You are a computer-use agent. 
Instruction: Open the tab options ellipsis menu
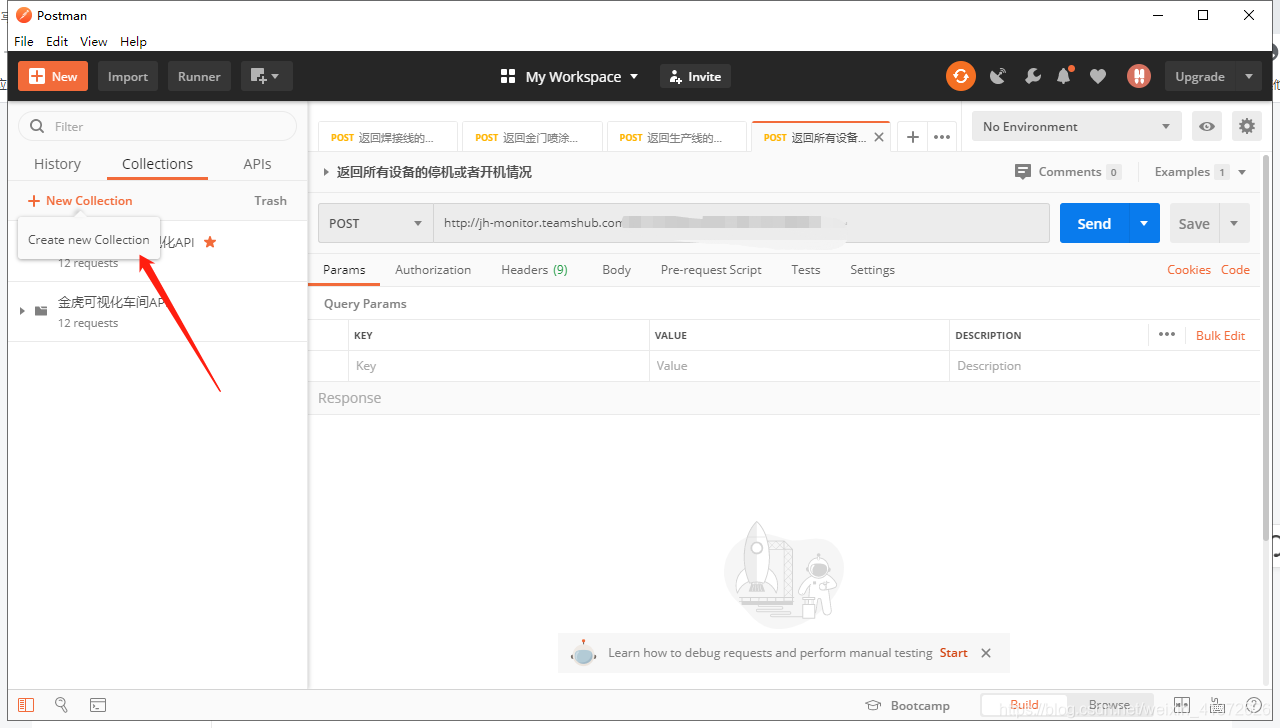click(x=942, y=137)
